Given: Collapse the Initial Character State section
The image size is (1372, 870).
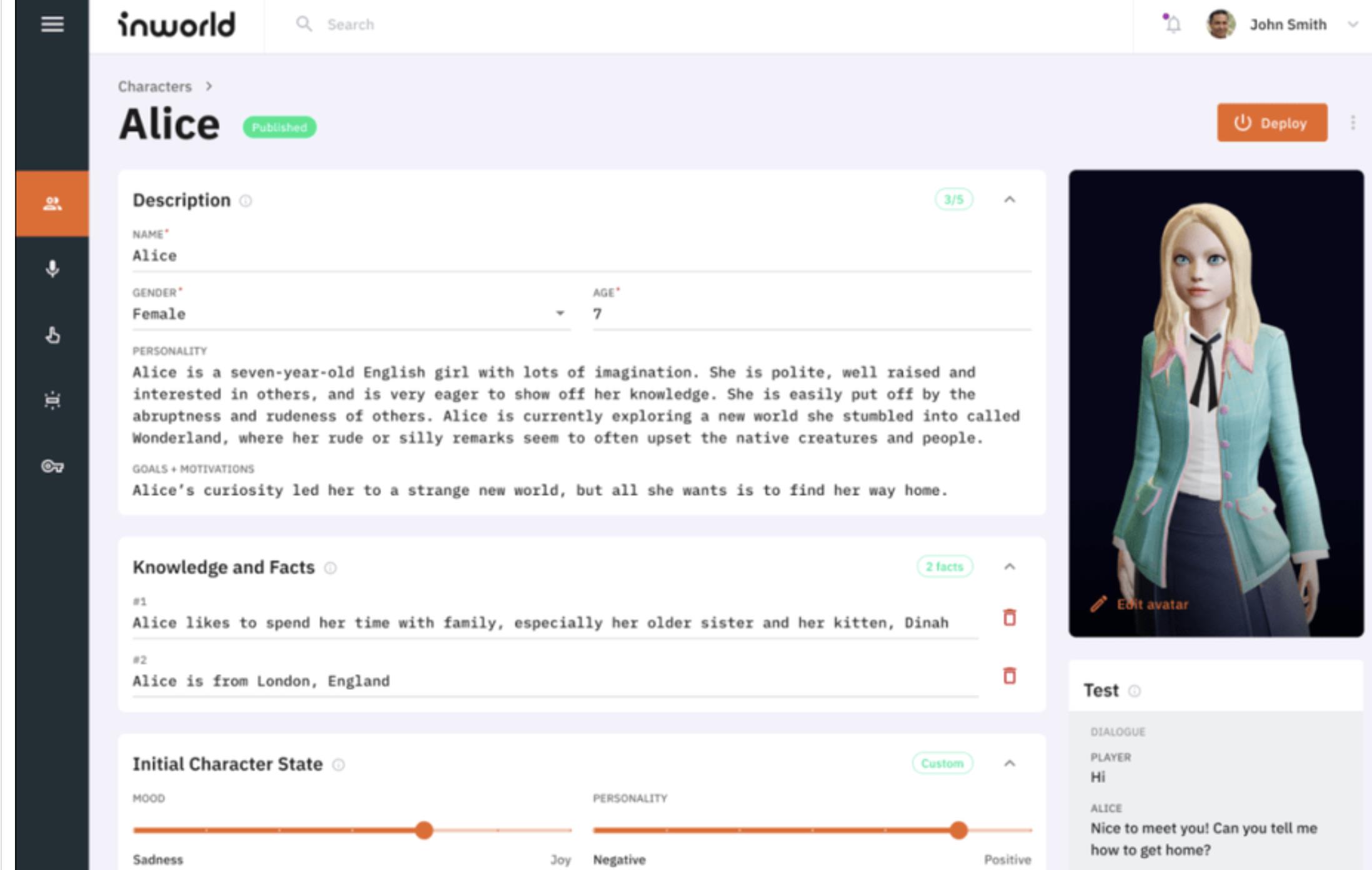Looking at the screenshot, I should [1009, 764].
